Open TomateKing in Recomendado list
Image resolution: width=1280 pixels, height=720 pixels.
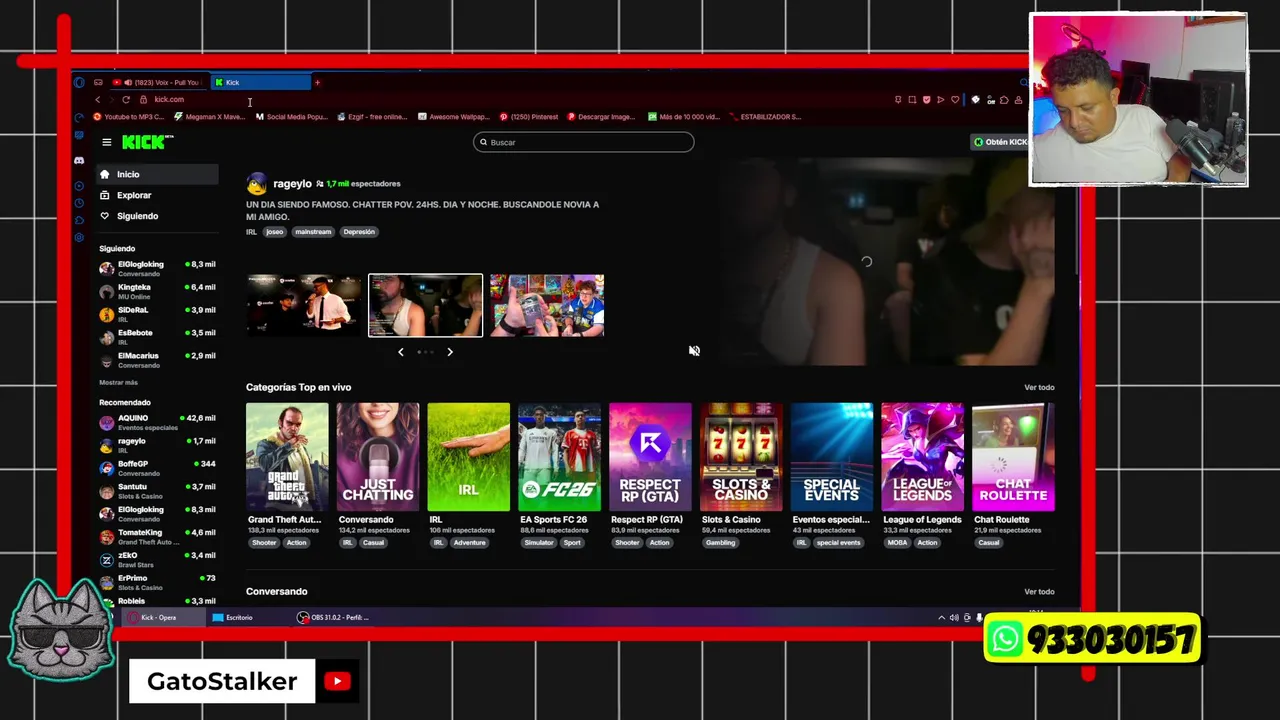pyautogui.click(x=157, y=537)
